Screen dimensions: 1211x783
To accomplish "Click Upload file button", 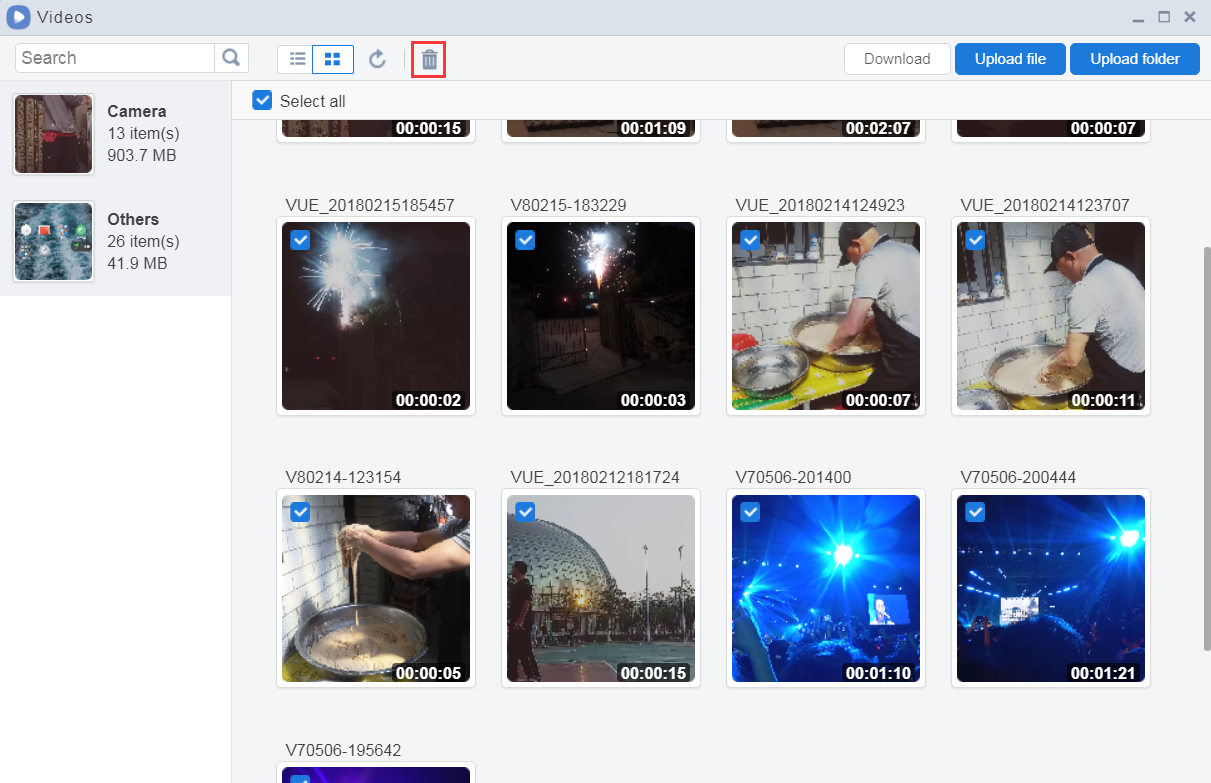I will coord(1010,59).
